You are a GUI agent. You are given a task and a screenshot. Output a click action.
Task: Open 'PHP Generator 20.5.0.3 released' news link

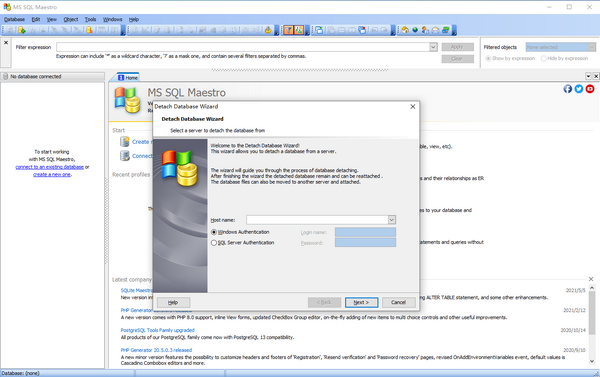pyautogui.click(x=156, y=350)
